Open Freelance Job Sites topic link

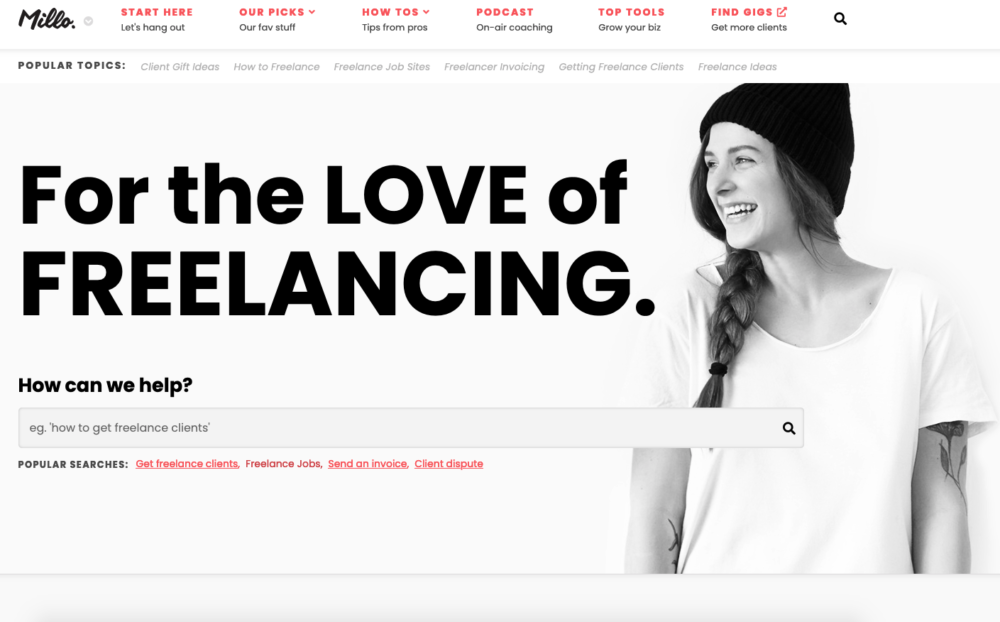click(381, 66)
